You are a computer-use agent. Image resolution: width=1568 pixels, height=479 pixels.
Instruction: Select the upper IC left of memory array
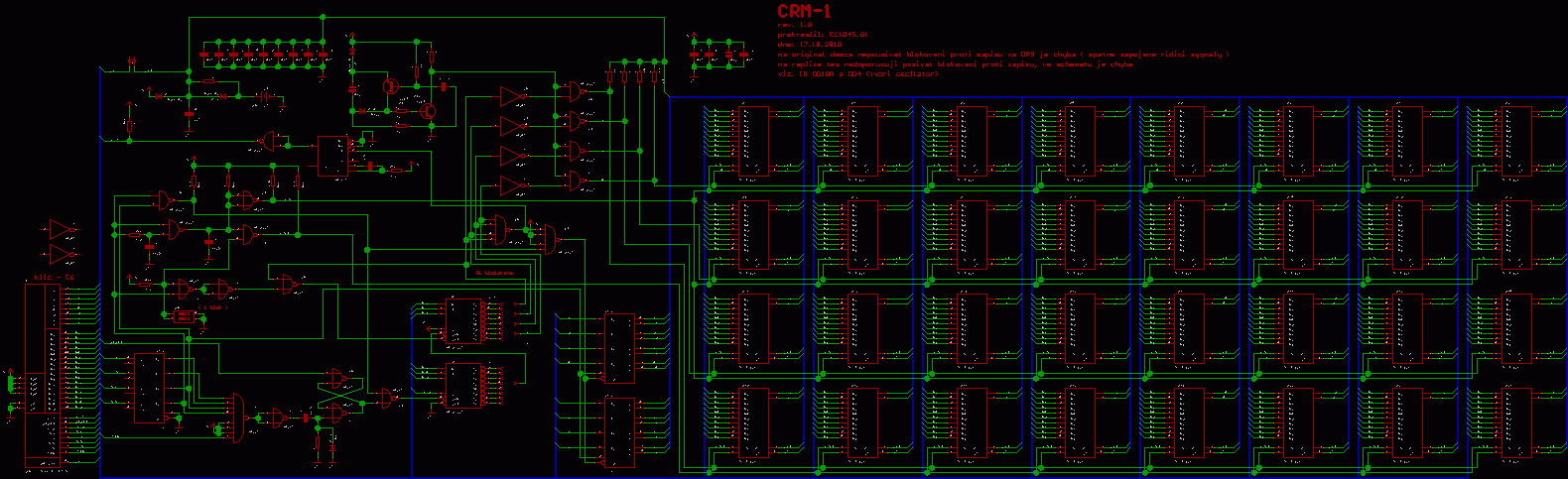coord(619,348)
